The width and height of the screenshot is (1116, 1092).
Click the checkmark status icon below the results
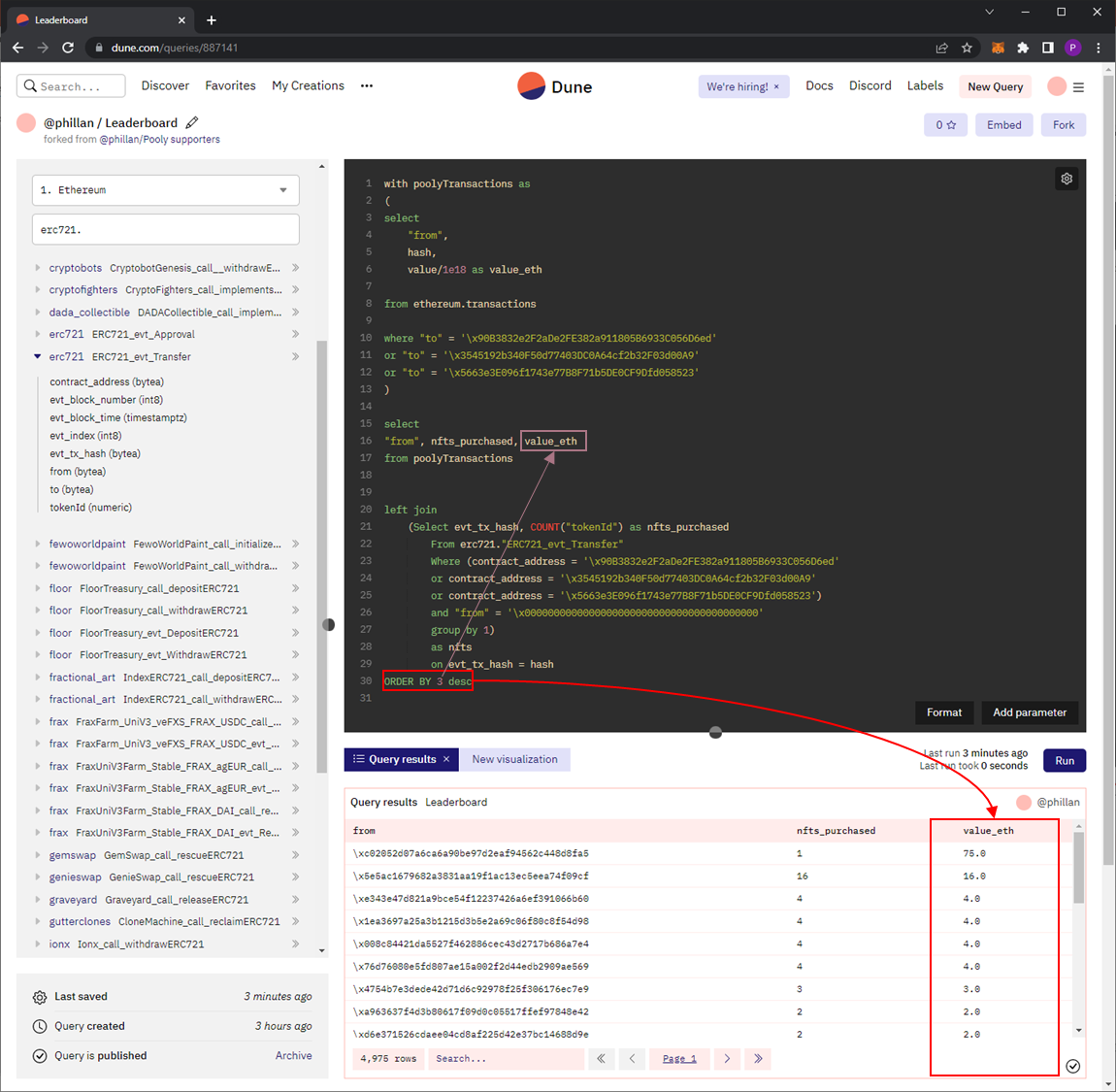click(x=1072, y=1066)
